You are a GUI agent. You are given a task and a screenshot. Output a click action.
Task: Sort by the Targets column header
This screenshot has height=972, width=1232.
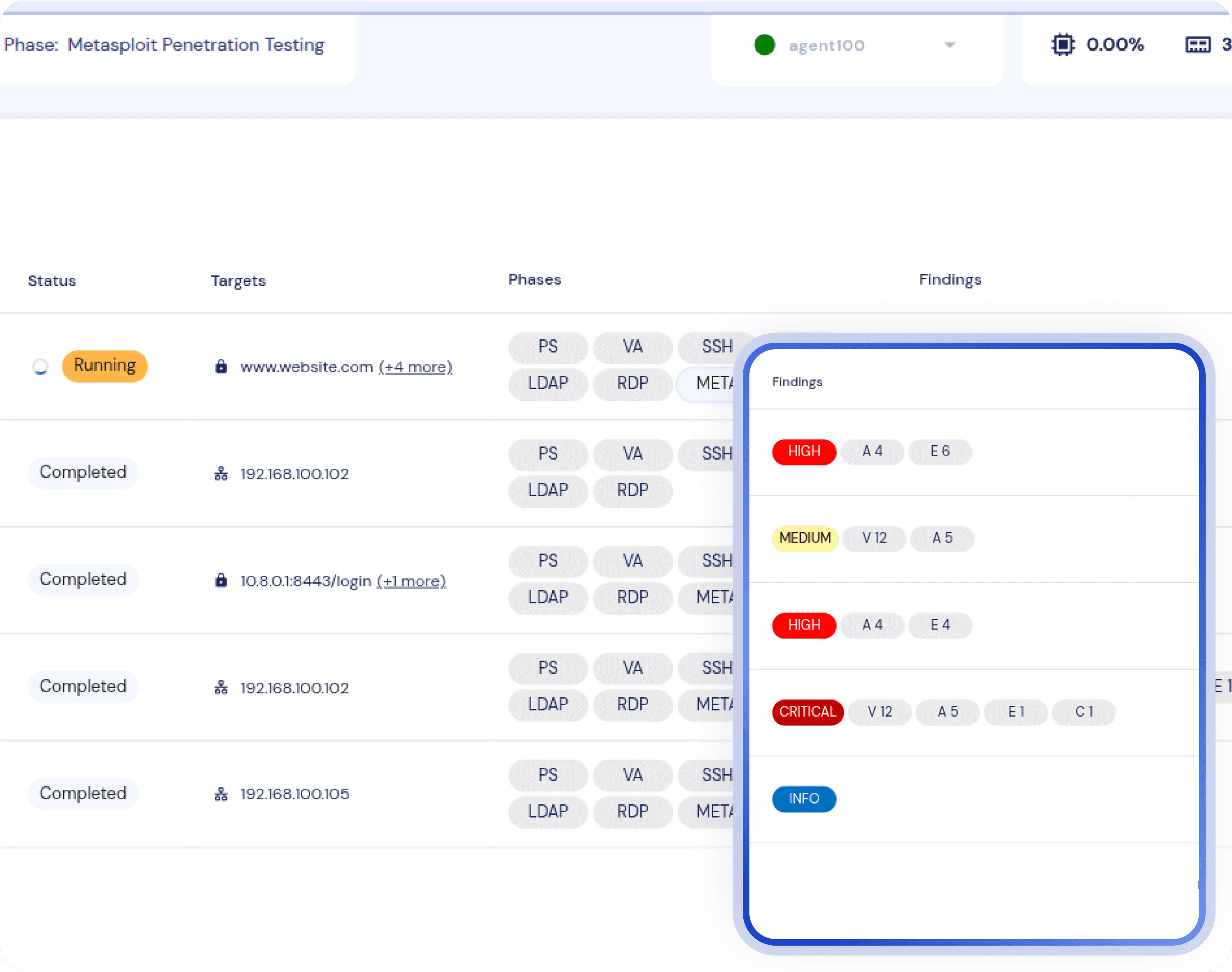[x=238, y=280]
